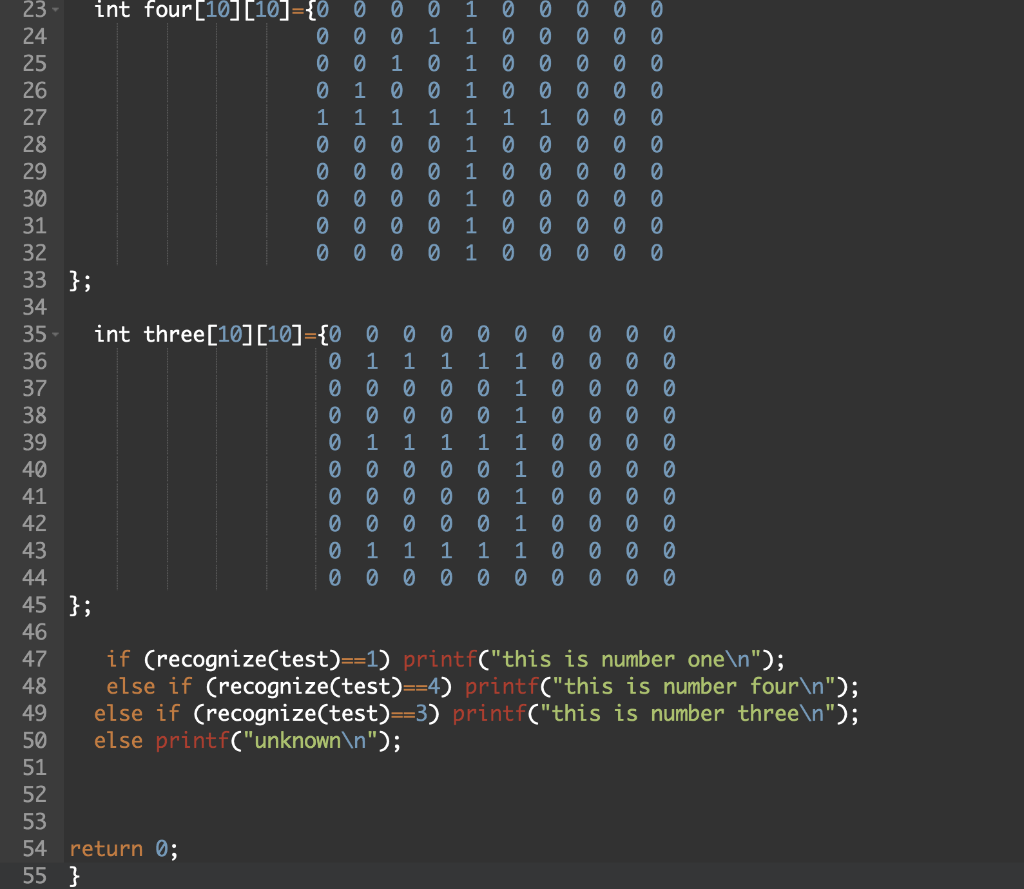The width and height of the screenshot is (1024, 889).
Task: Click the string "this is number three\n"
Action: coord(688,714)
